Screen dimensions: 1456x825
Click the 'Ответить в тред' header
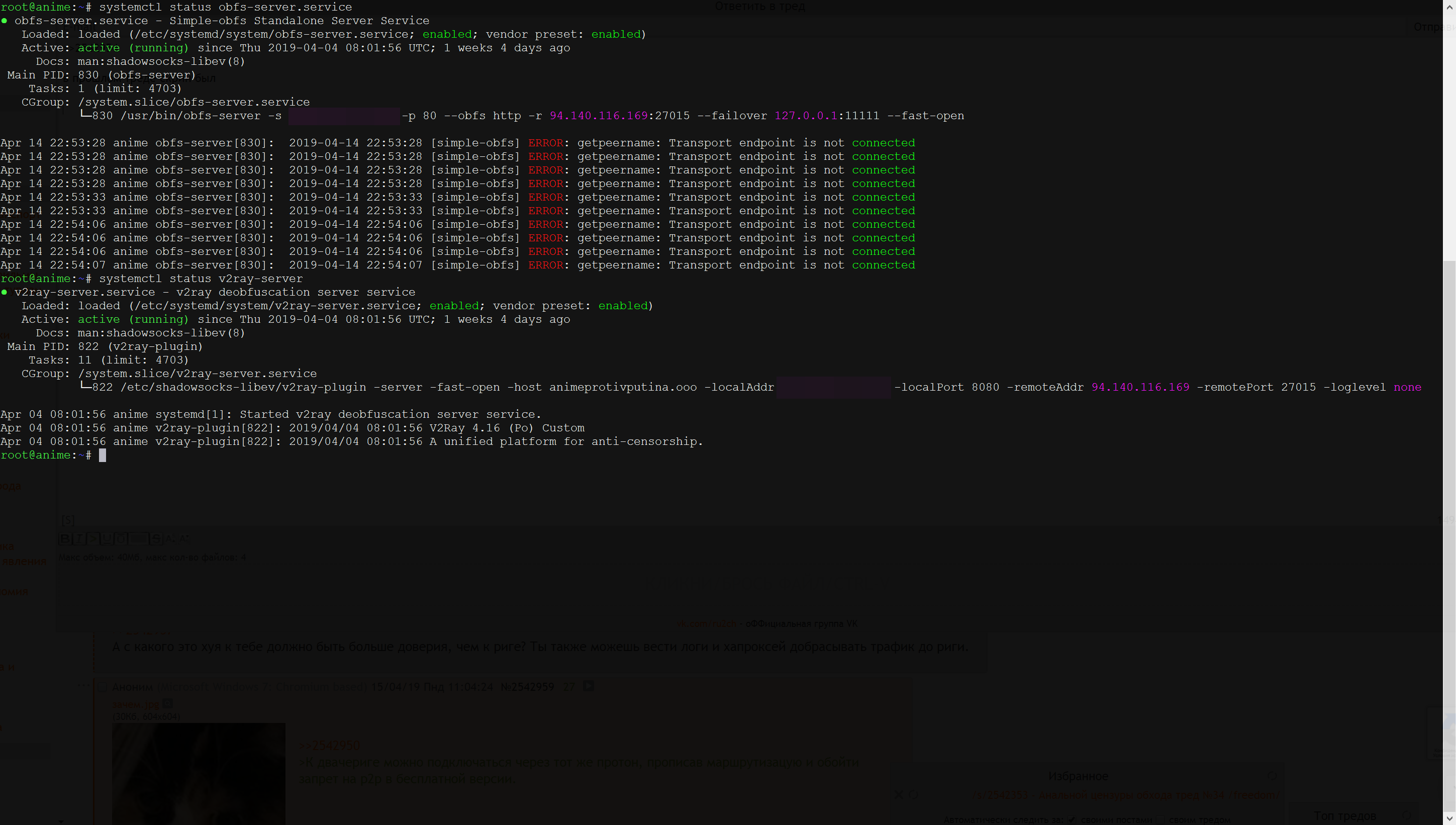click(759, 6)
